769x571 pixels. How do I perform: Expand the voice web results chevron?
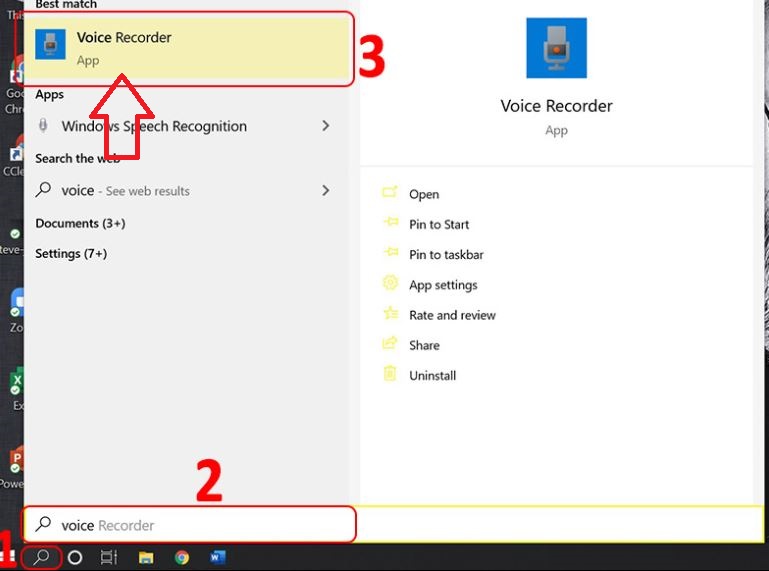tap(326, 190)
